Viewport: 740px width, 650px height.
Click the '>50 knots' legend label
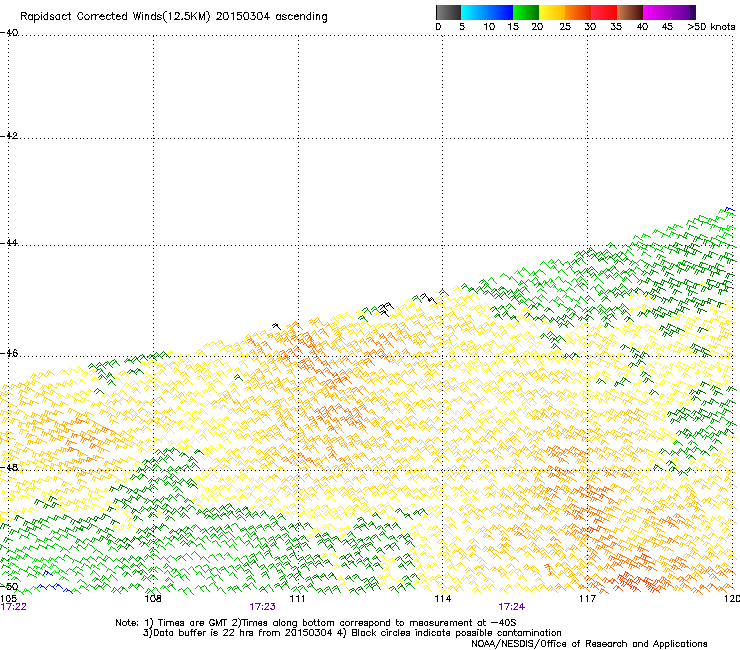pyautogui.click(x=711, y=26)
